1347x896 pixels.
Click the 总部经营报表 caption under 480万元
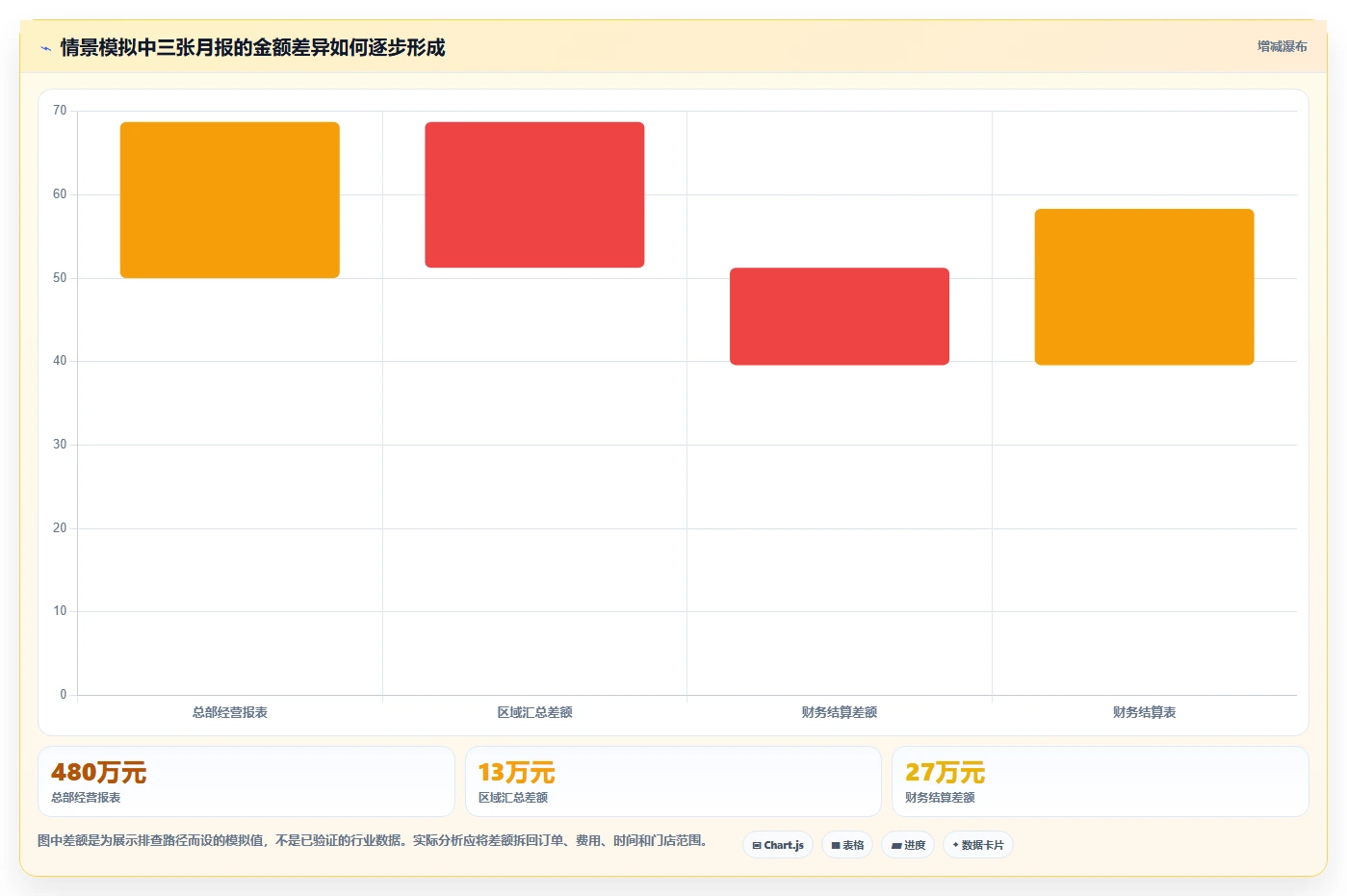pyautogui.click(x=86, y=798)
